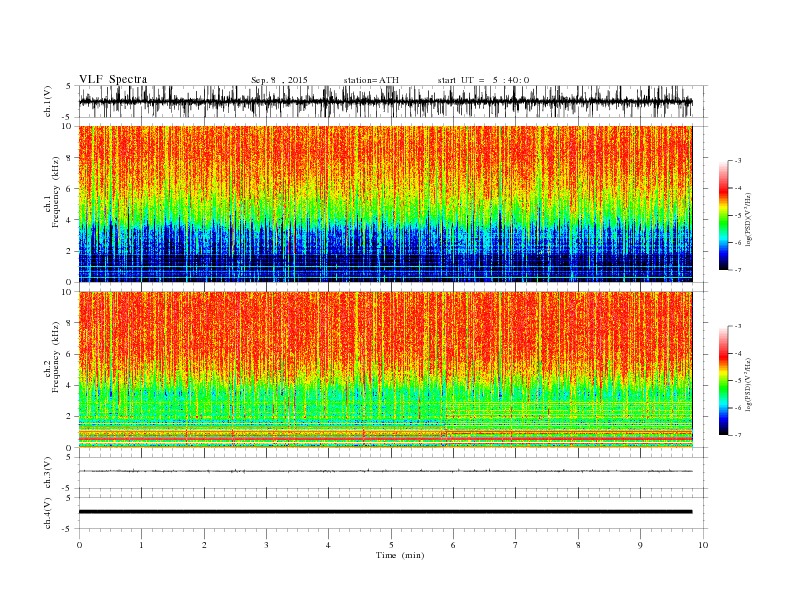Click the ch.2 Frequency (kHz) axis label
Screen dimensions: 792x612
point(51,358)
